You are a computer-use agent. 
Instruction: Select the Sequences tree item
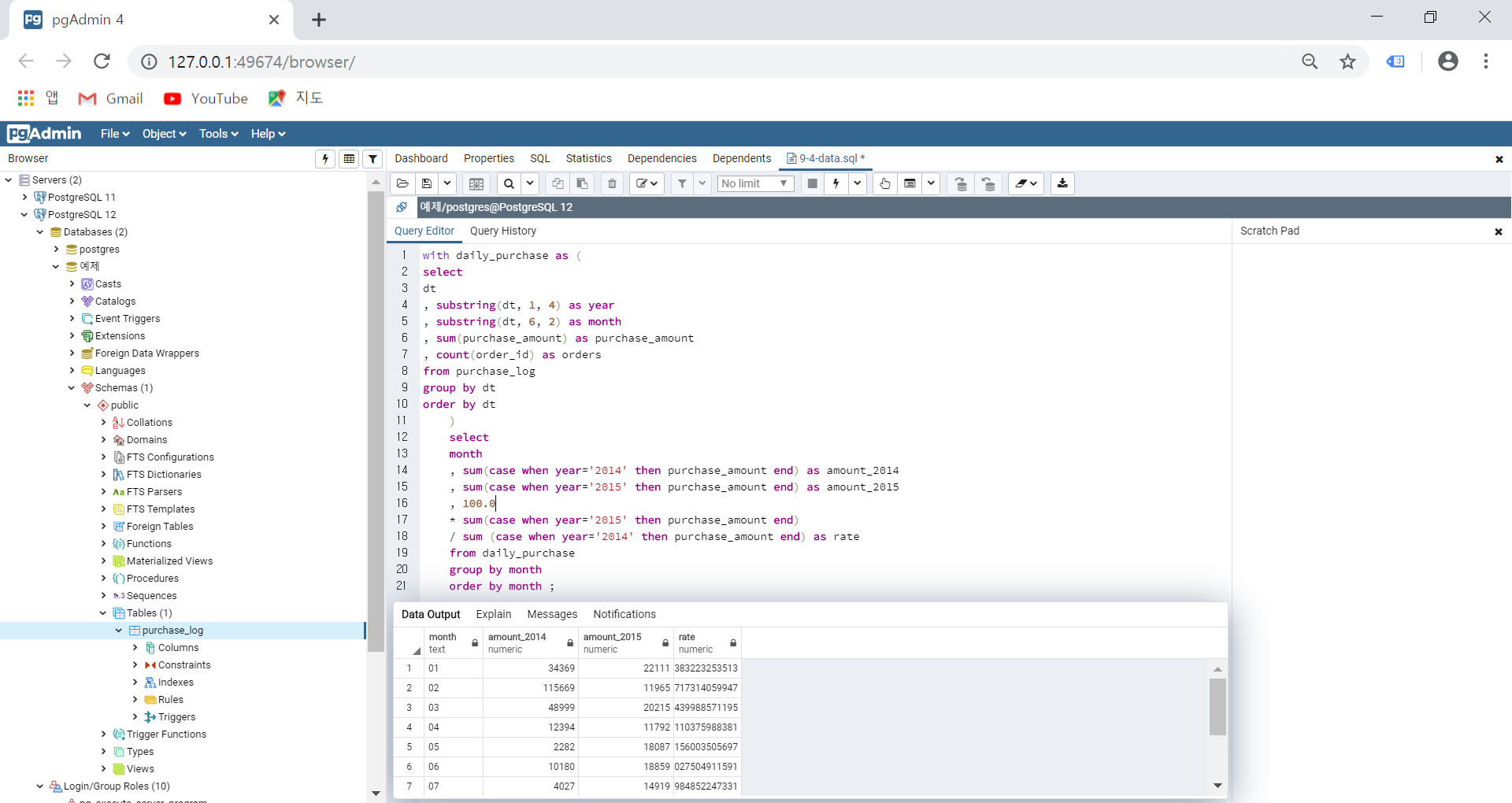tap(151, 596)
